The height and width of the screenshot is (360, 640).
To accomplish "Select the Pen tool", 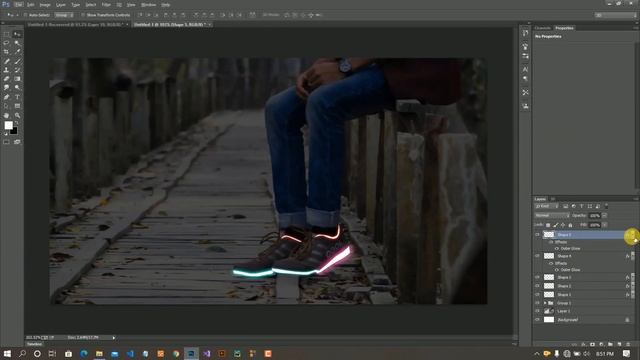I will pyautogui.click(x=7, y=97).
